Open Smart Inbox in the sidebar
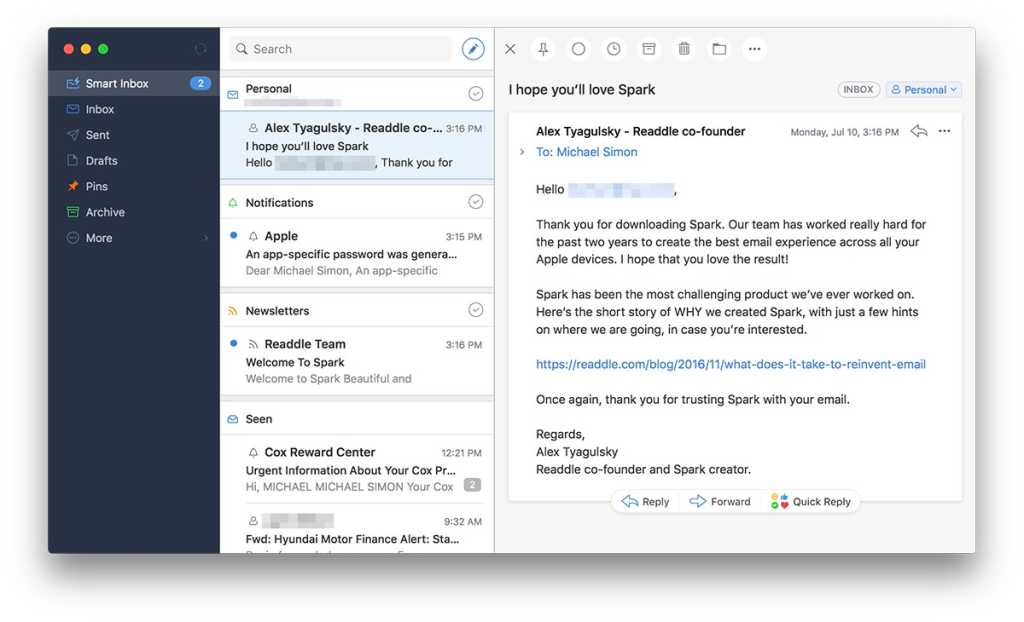Viewport: 1024px width, 622px height. tap(134, 83)
